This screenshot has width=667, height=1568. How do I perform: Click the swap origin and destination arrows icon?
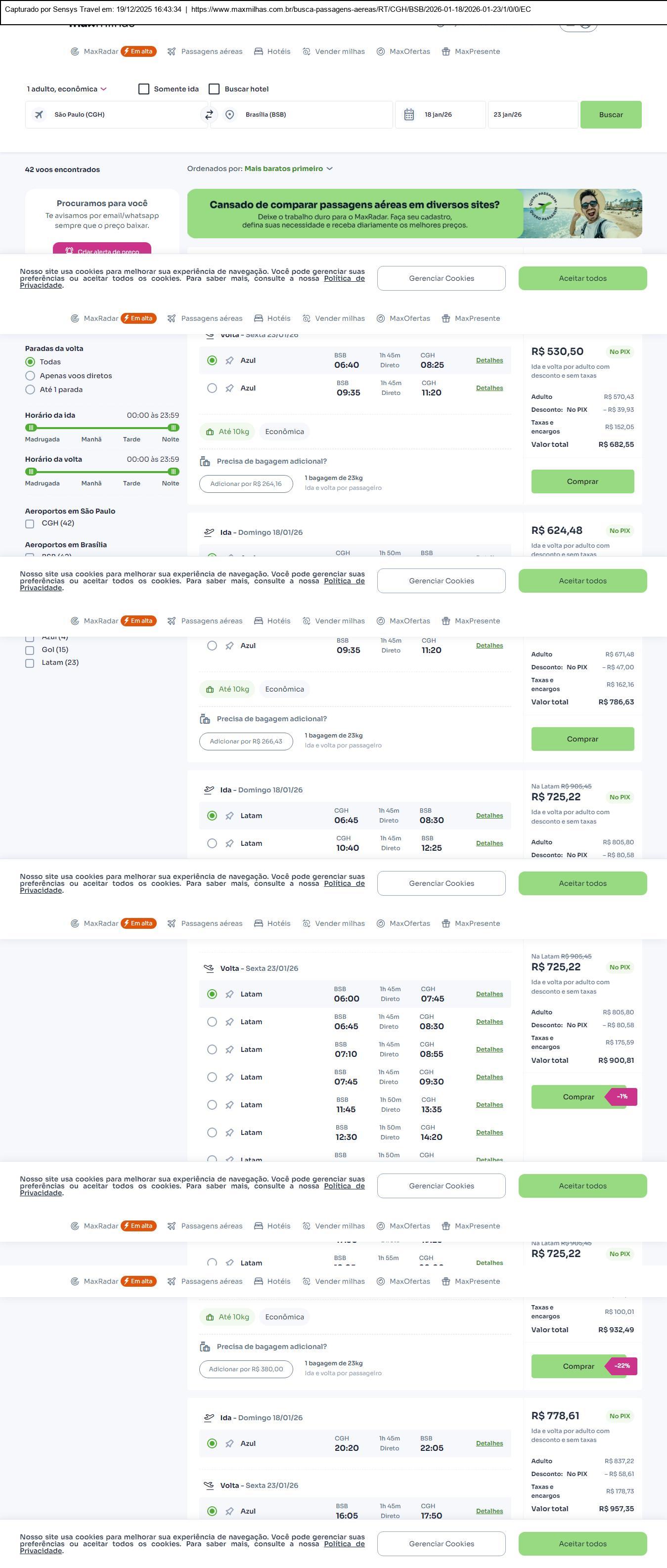point(209,114)
